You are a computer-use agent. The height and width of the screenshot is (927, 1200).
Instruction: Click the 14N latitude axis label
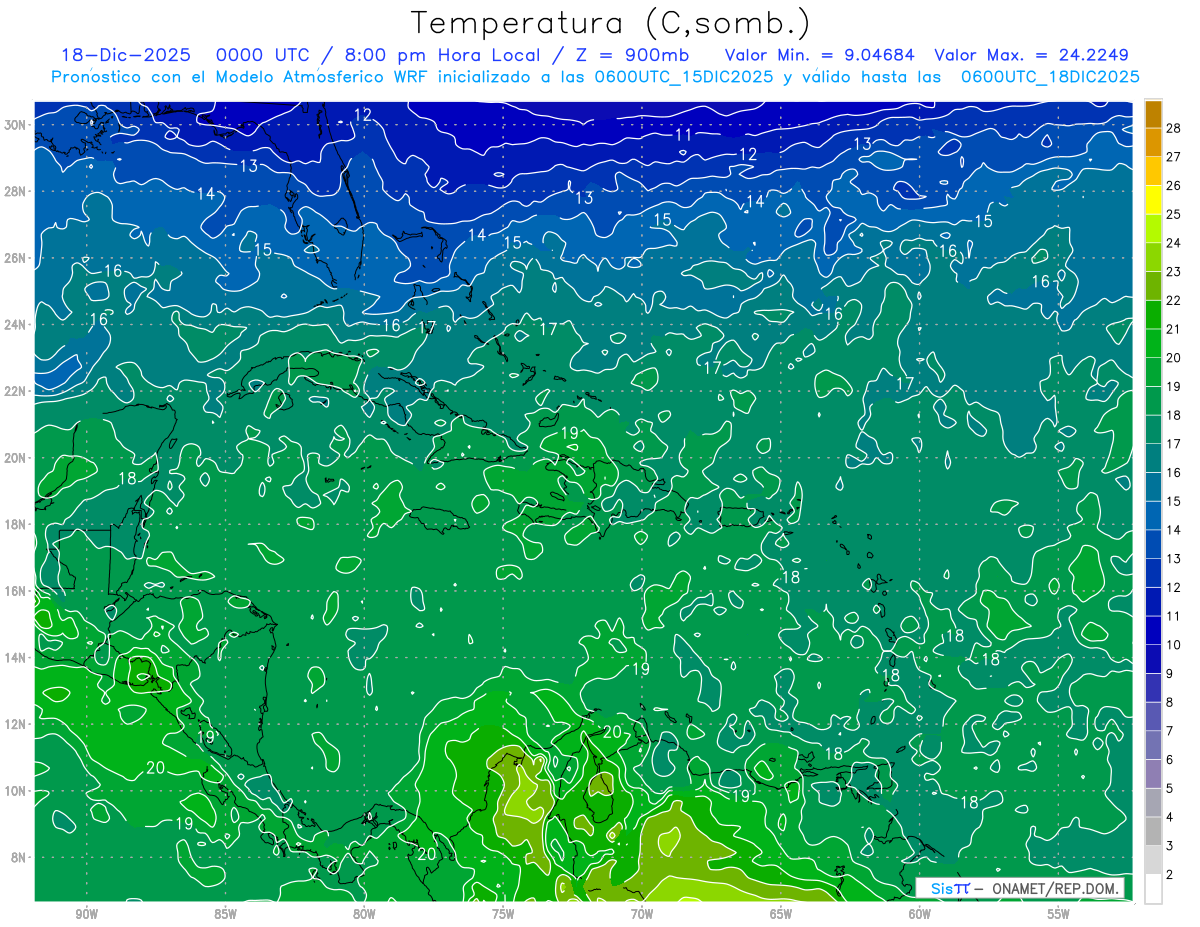(x=17, y=658)
